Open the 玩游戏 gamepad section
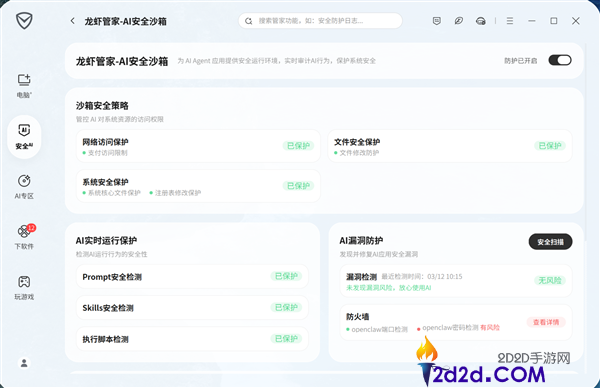 (x=24, y=287)
